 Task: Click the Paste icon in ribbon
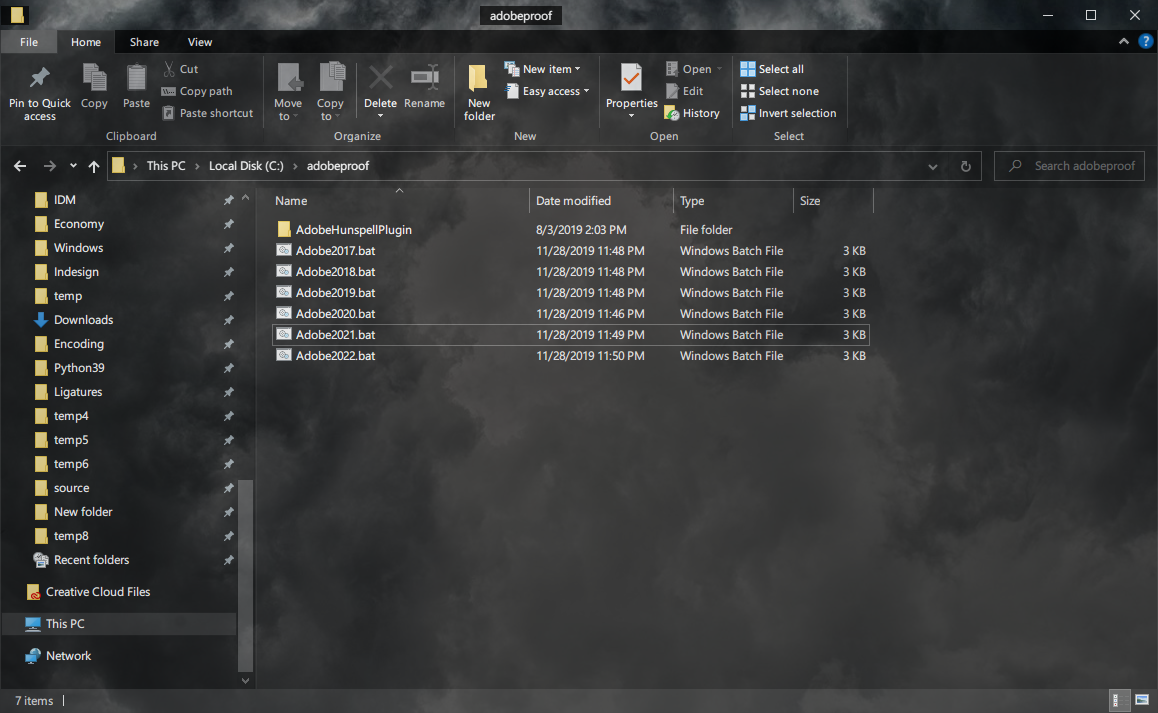(x=136, y=78)
